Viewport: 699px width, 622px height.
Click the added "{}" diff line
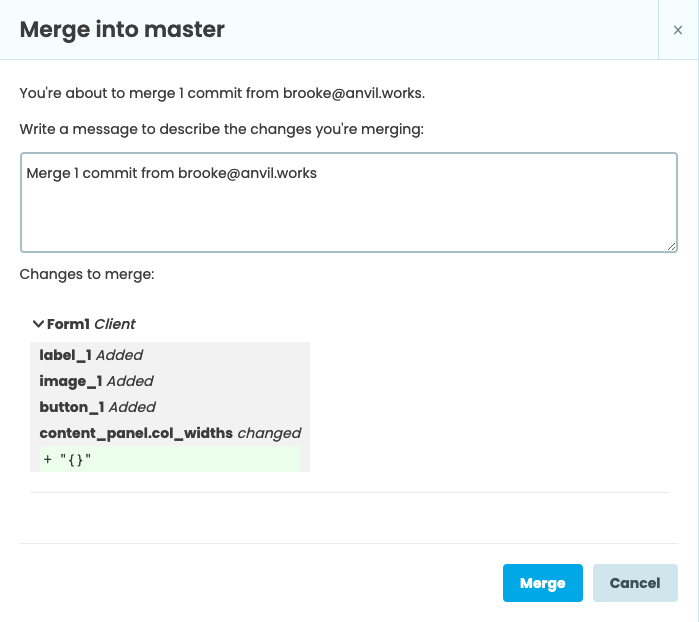[x=170, y=459]
